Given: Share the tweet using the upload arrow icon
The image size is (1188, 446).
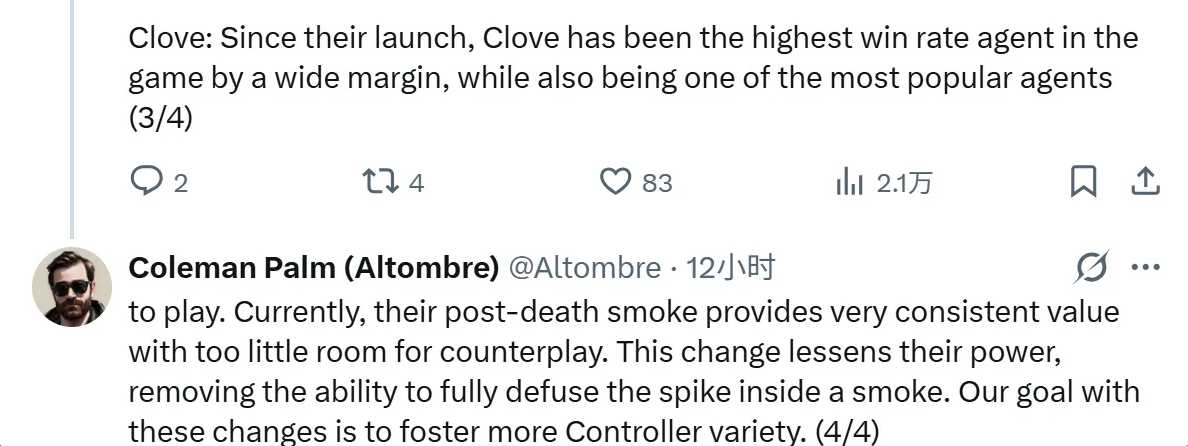Looking at the screenshot, I should click(x=1144, y=181).
